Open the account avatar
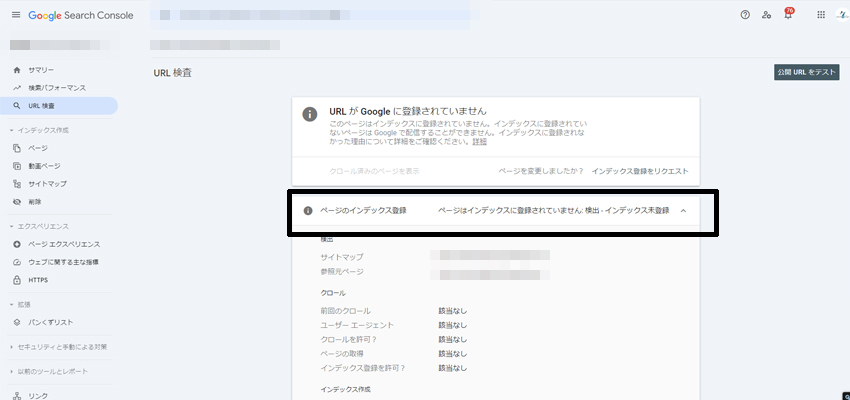This screenshot has height=400, width=850. coord(842,15)
